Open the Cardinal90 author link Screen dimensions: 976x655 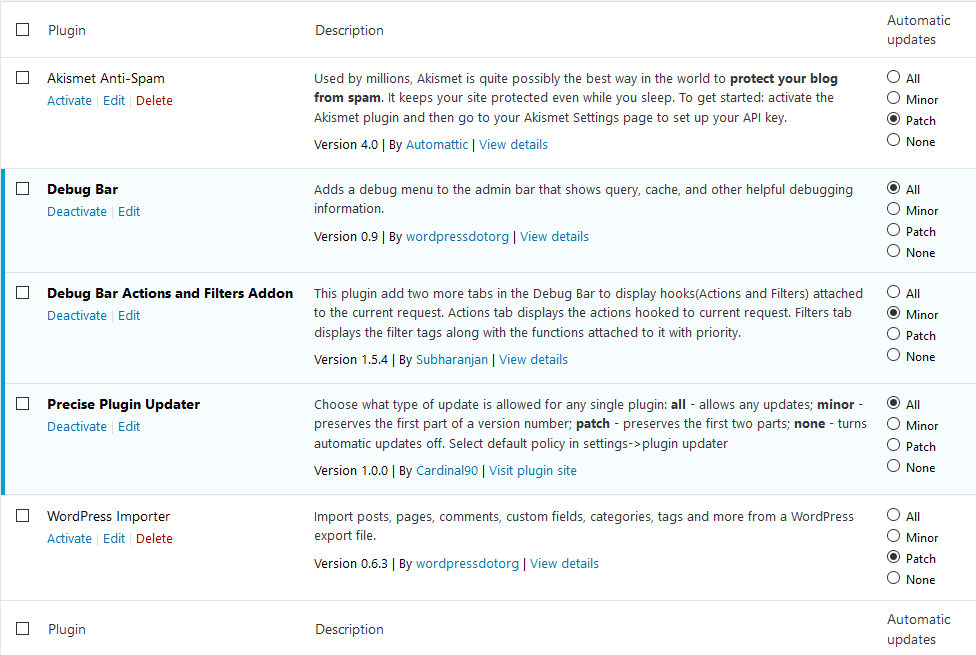pyautogui.click(x=447, y=471)
